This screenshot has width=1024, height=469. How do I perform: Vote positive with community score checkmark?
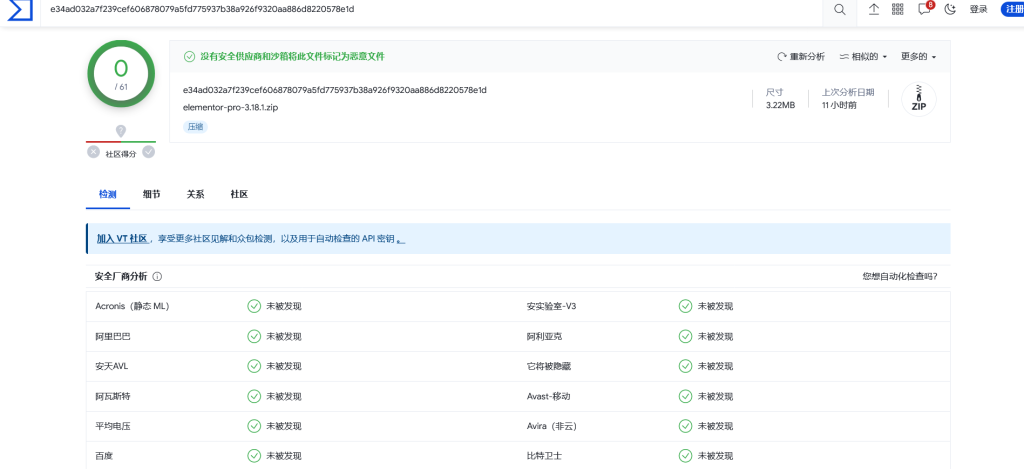[148, 152]
